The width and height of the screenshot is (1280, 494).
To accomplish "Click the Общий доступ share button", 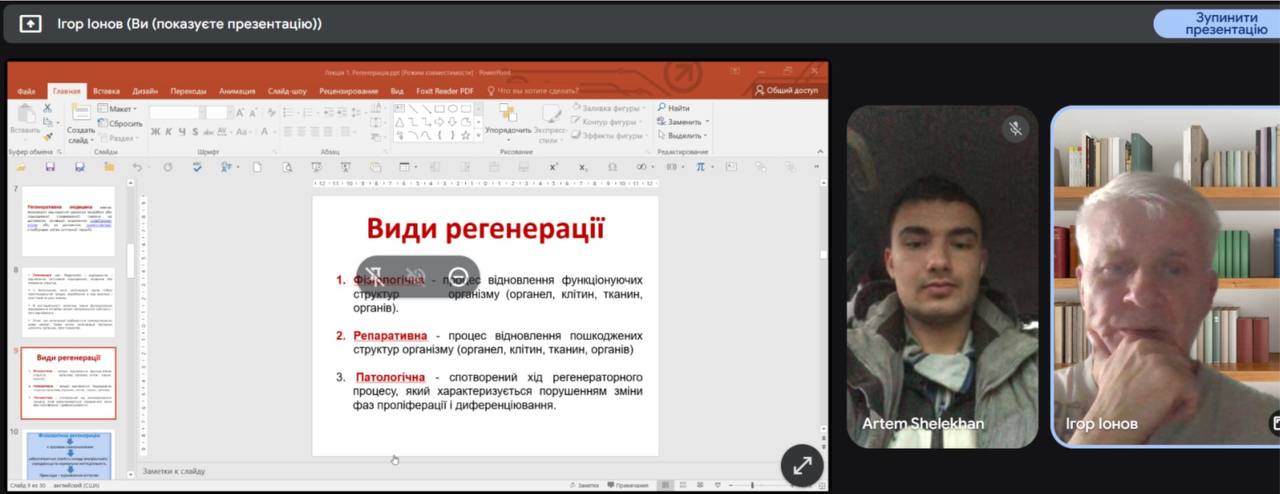I will click(x=786, y=91).
